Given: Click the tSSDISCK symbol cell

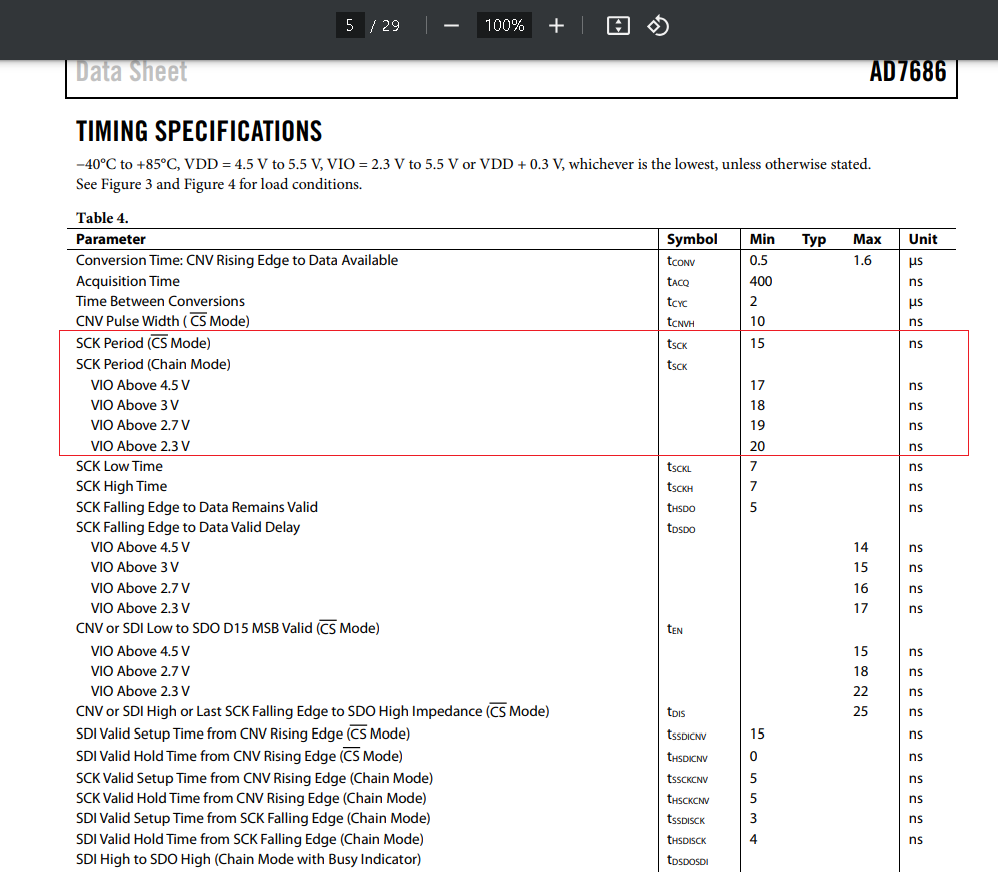Looking at the screenshot, I should (x=686, y=820).
